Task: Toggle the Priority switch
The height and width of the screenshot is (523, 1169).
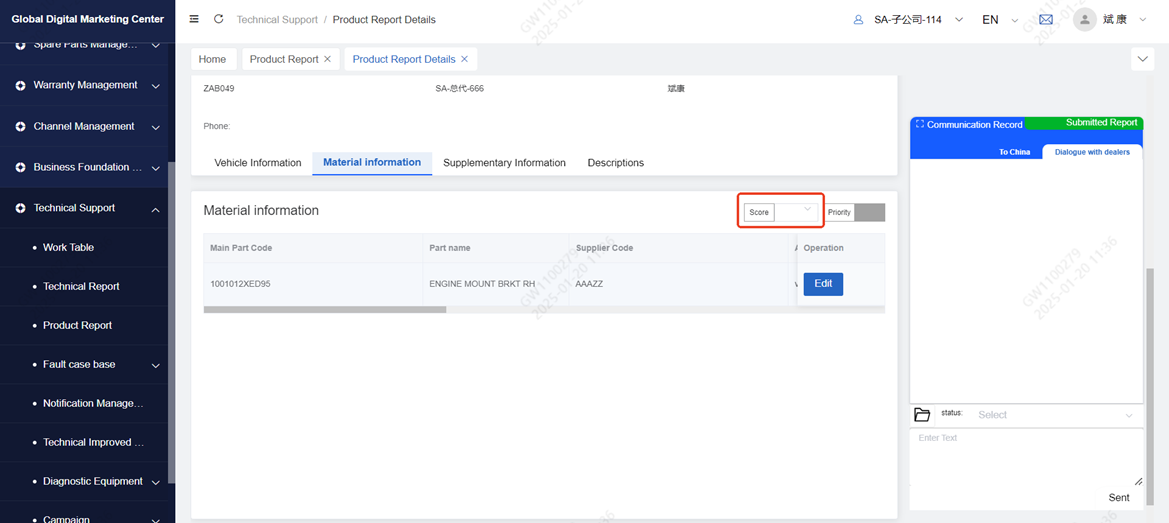Action: [869, 212]
